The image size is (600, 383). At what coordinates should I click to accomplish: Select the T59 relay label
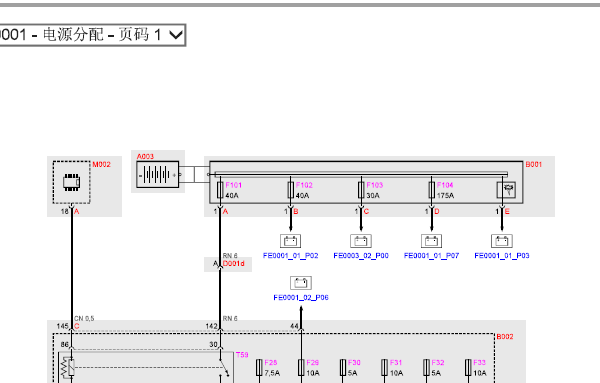pyautogui.click(x=242, y=355)
